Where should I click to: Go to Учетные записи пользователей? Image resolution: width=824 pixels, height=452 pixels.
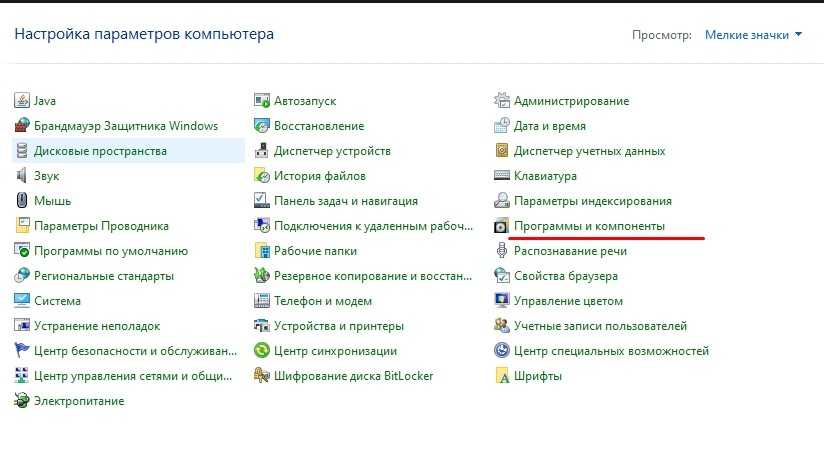600,326
